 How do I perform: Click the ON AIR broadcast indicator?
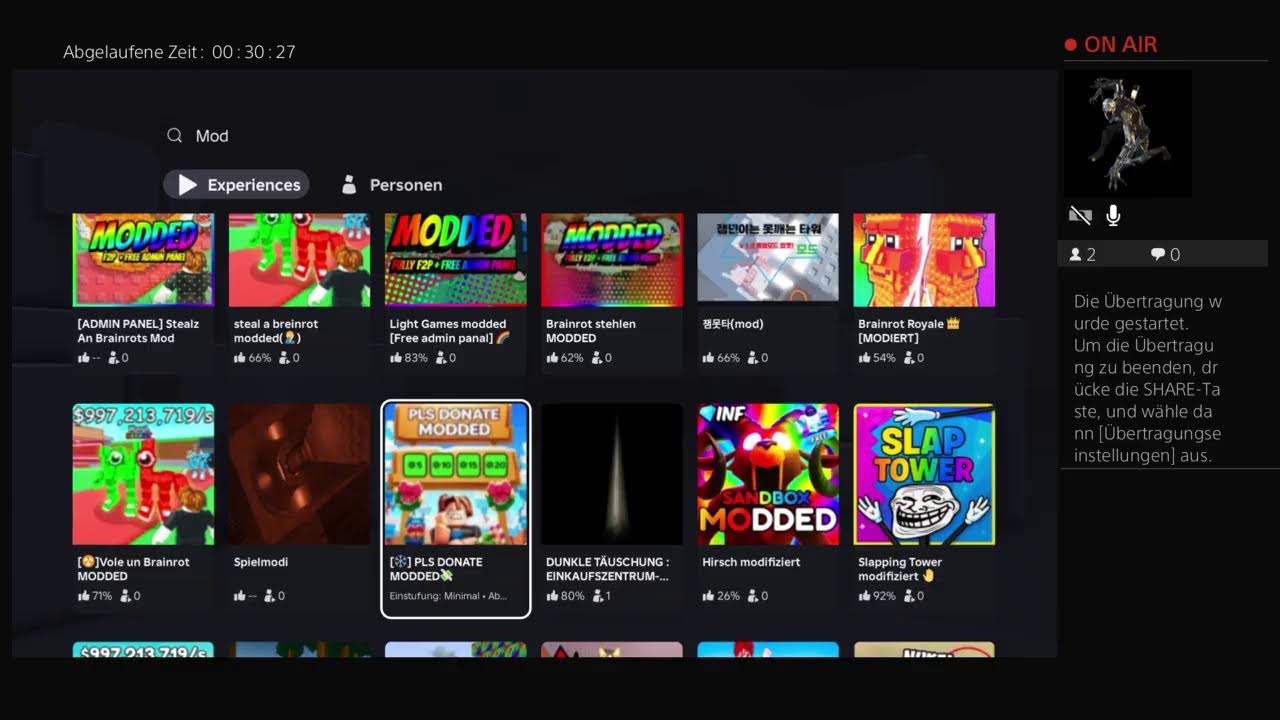[x=1111, y=45]
